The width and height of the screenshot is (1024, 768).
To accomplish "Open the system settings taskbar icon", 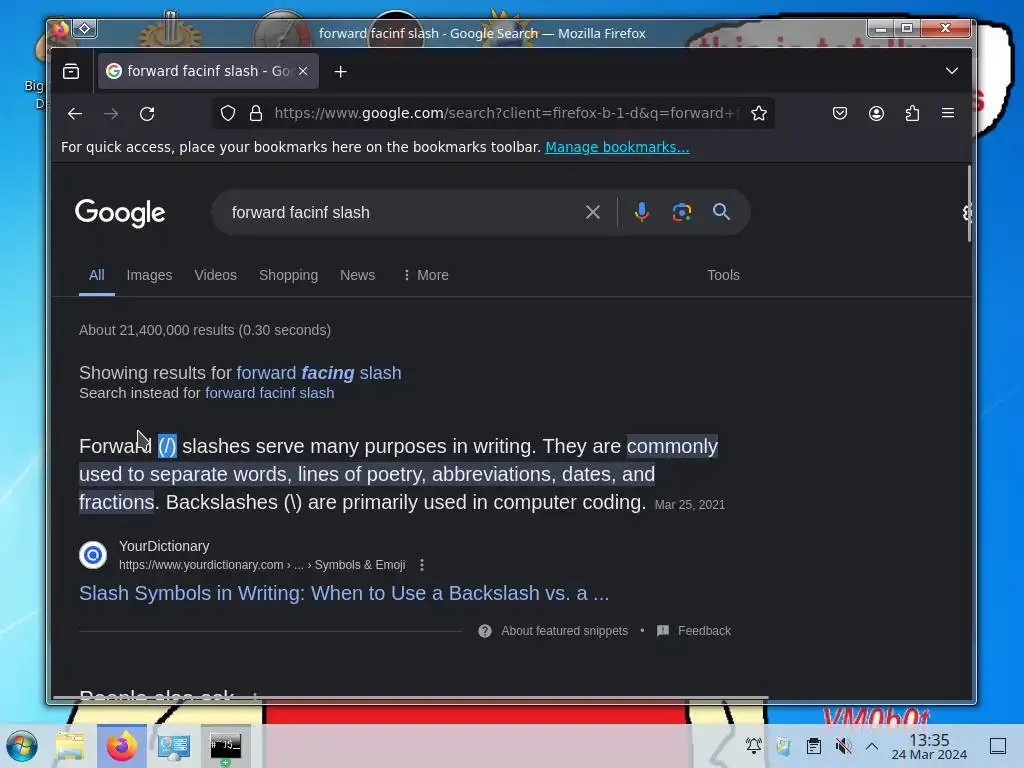I will tap(174, 746).
